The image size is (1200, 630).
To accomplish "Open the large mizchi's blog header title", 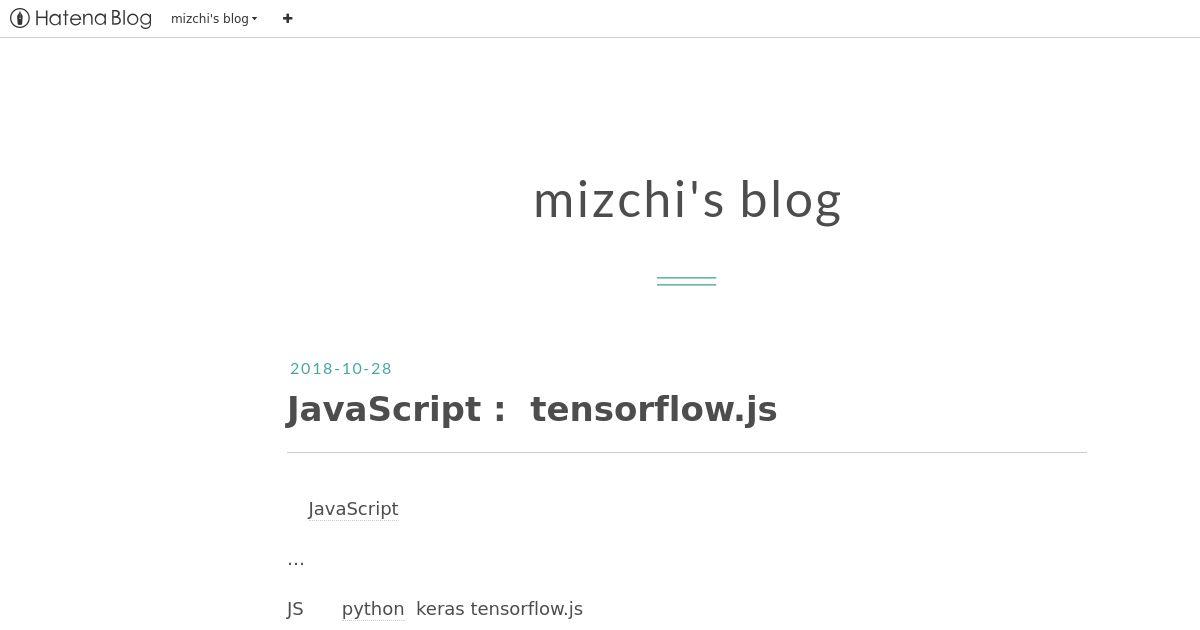I will [687, 199].
